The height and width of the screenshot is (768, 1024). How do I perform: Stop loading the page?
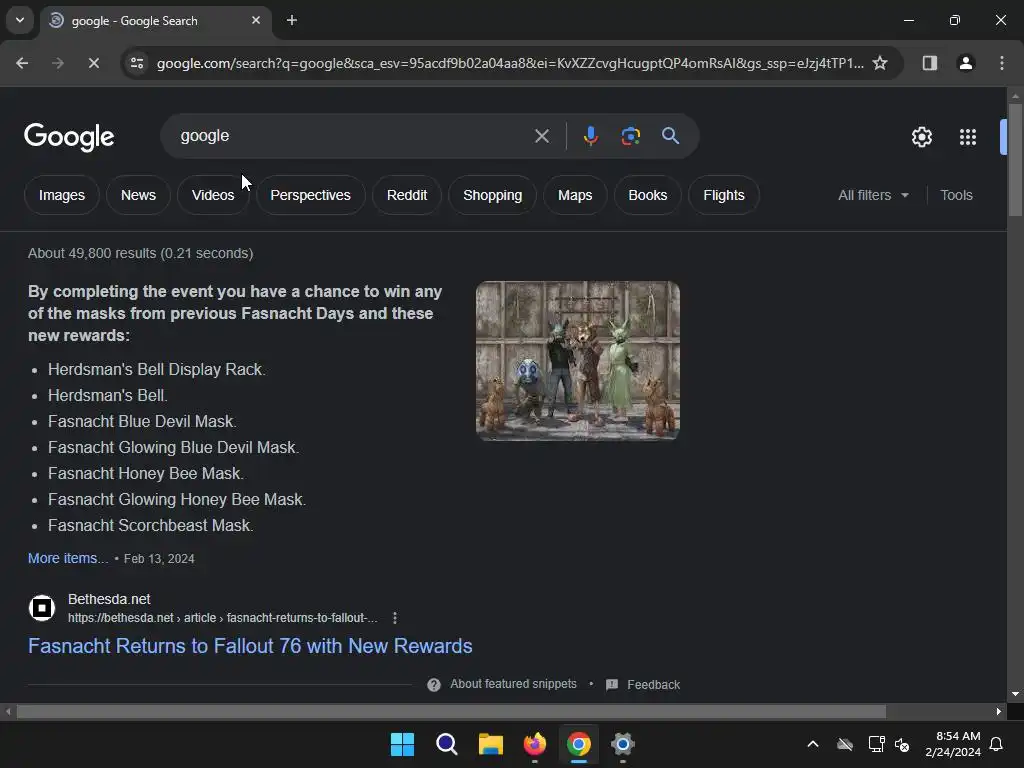93,63
